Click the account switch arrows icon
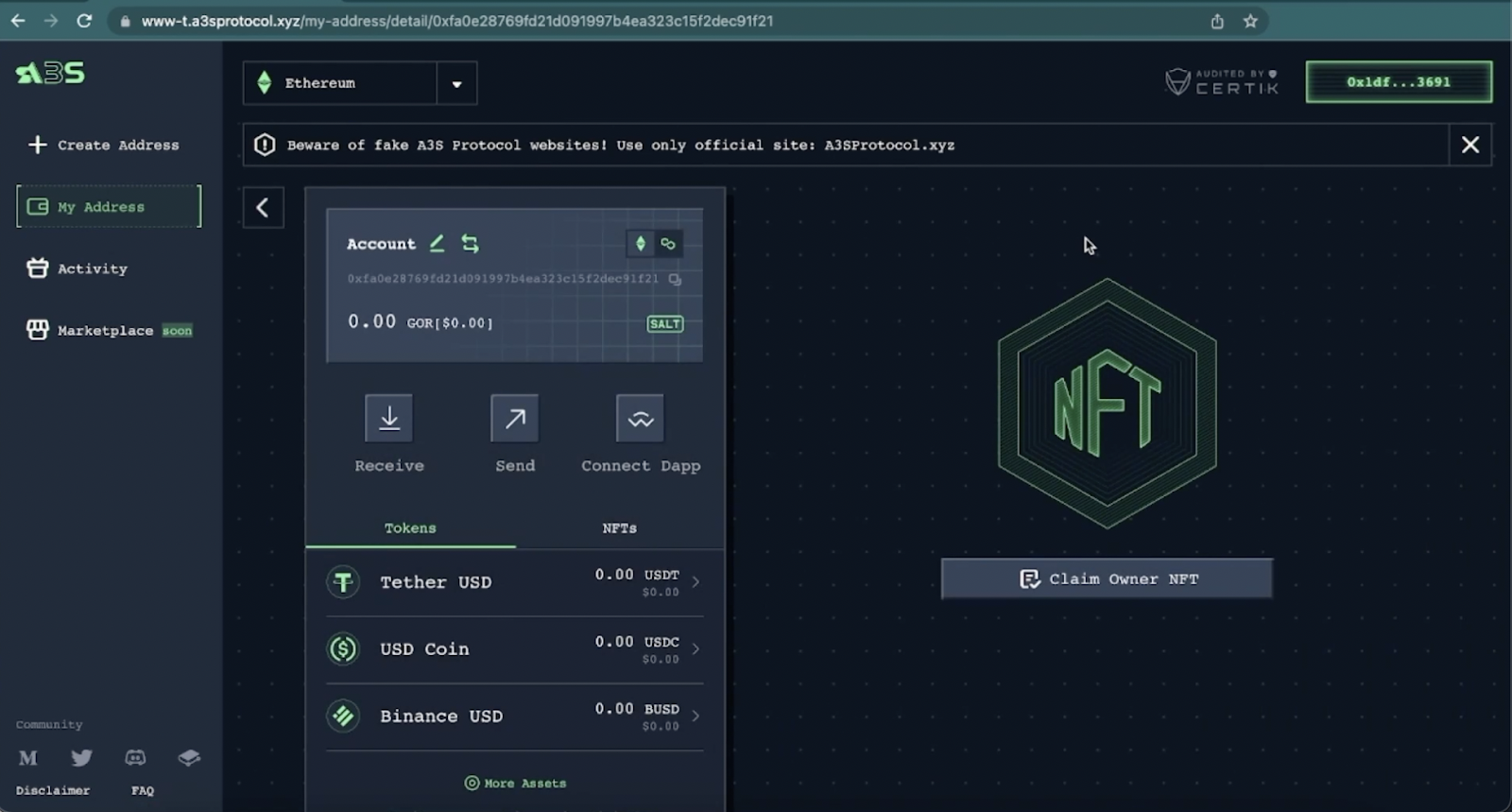1512x812 pixels. 470,244
